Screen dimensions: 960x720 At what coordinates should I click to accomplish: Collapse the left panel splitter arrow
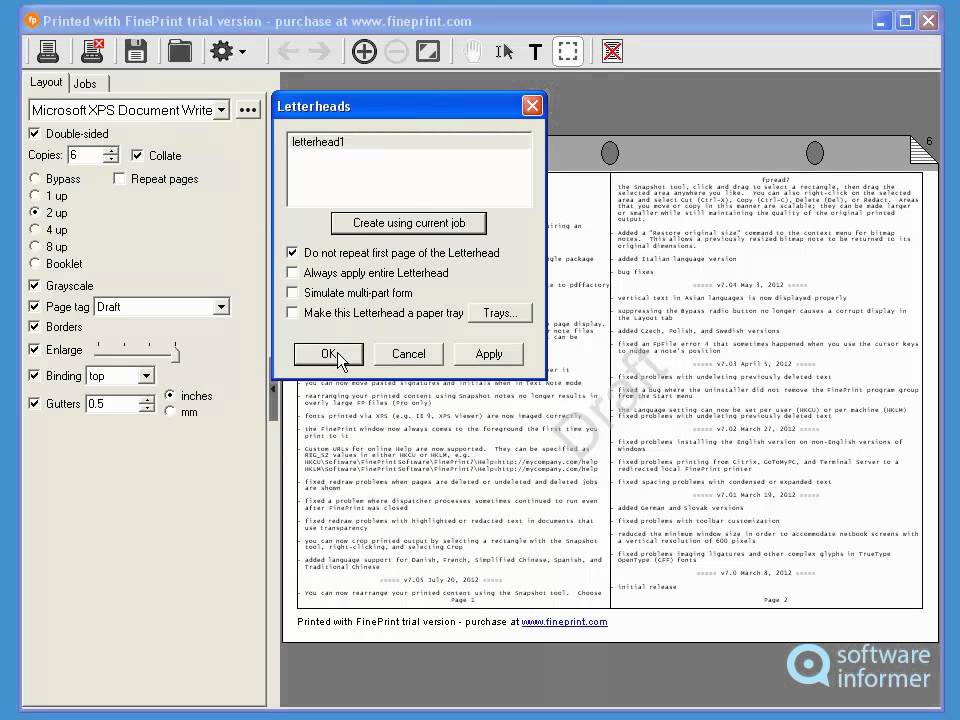point(273,389)
